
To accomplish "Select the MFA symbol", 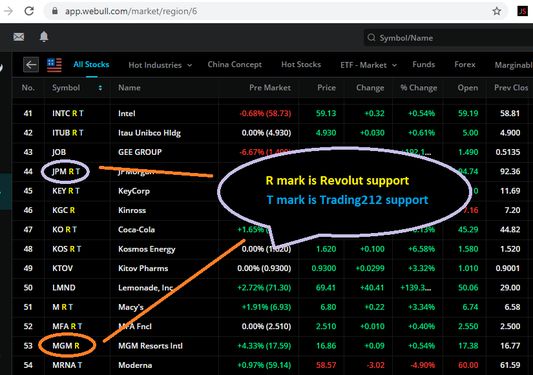I will (61, 326).
